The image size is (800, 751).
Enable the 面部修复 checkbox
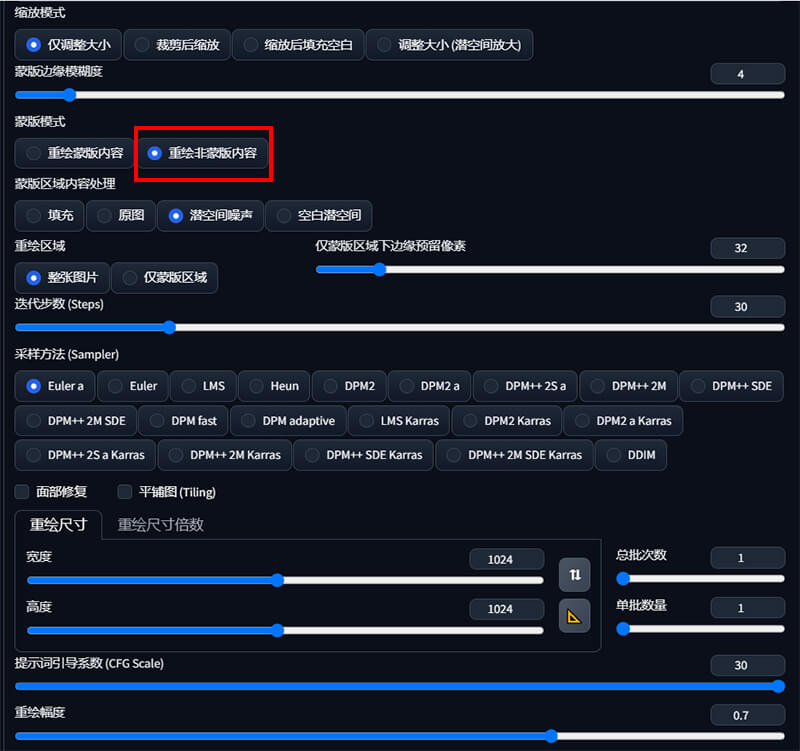pyautogui.click(x=22, y=492)
